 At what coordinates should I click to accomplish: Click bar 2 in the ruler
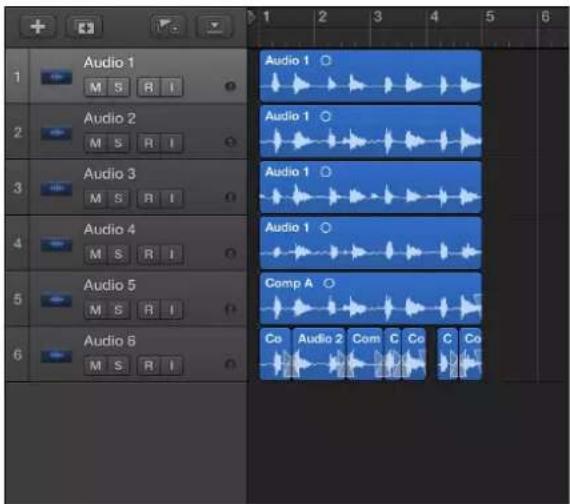(x=322, y=17)
